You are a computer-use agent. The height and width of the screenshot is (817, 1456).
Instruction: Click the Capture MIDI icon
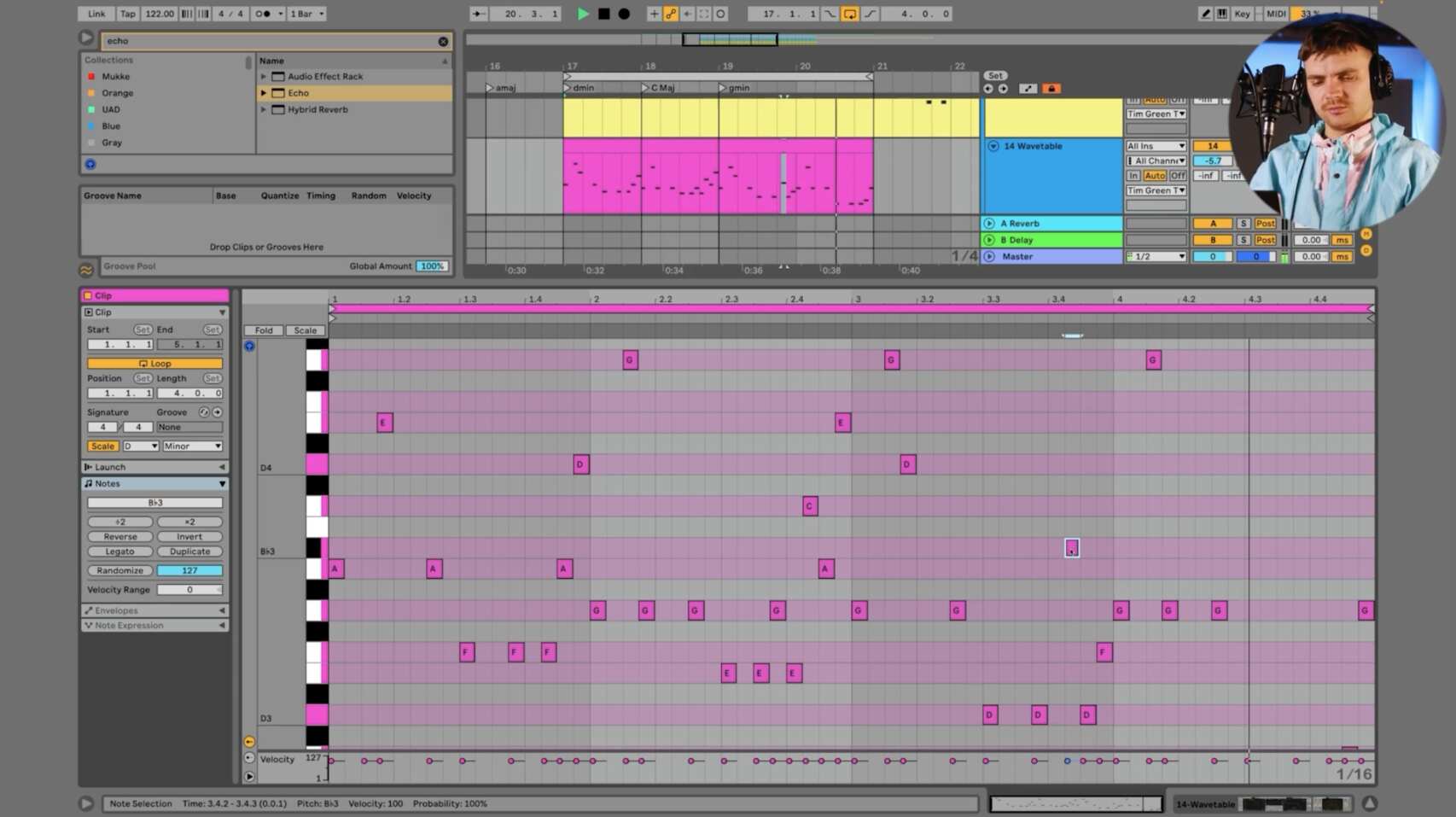pos(704,14)
